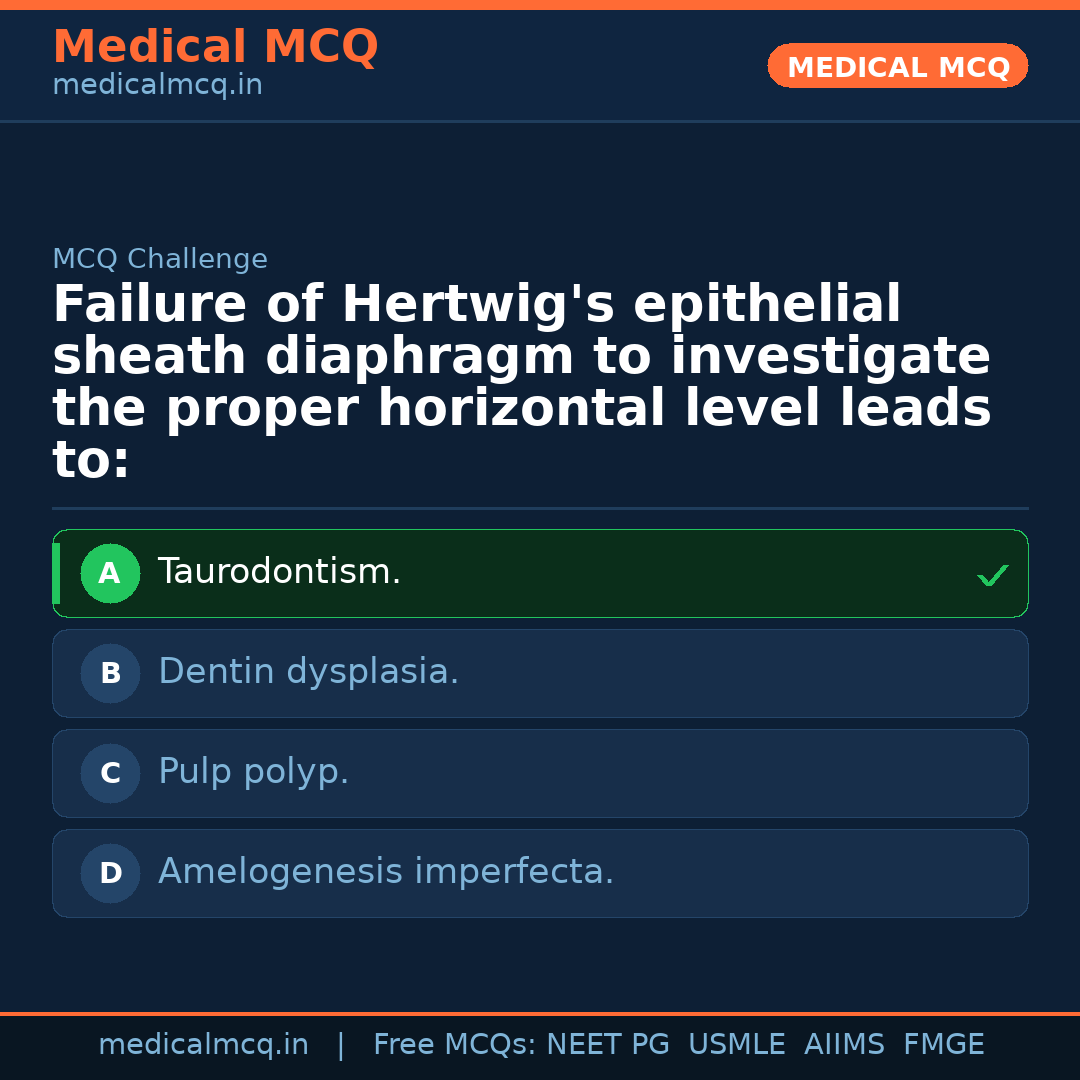Choose the Pulp polyp option
The image size is (1080, 1080).
253,772
